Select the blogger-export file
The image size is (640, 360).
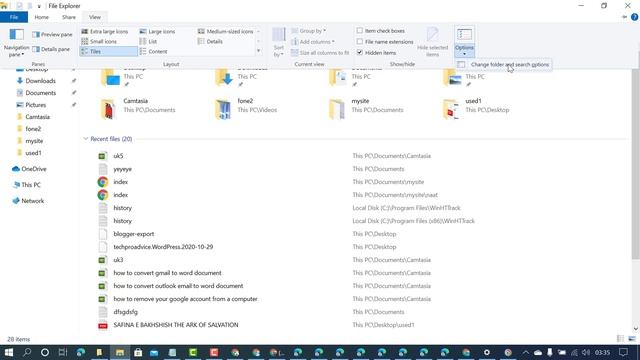point(134,234)
